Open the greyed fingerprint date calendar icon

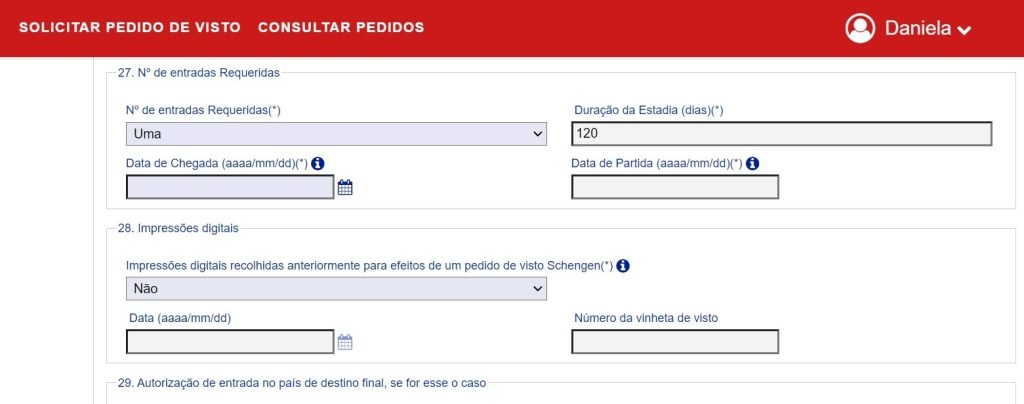pos(345,342)
